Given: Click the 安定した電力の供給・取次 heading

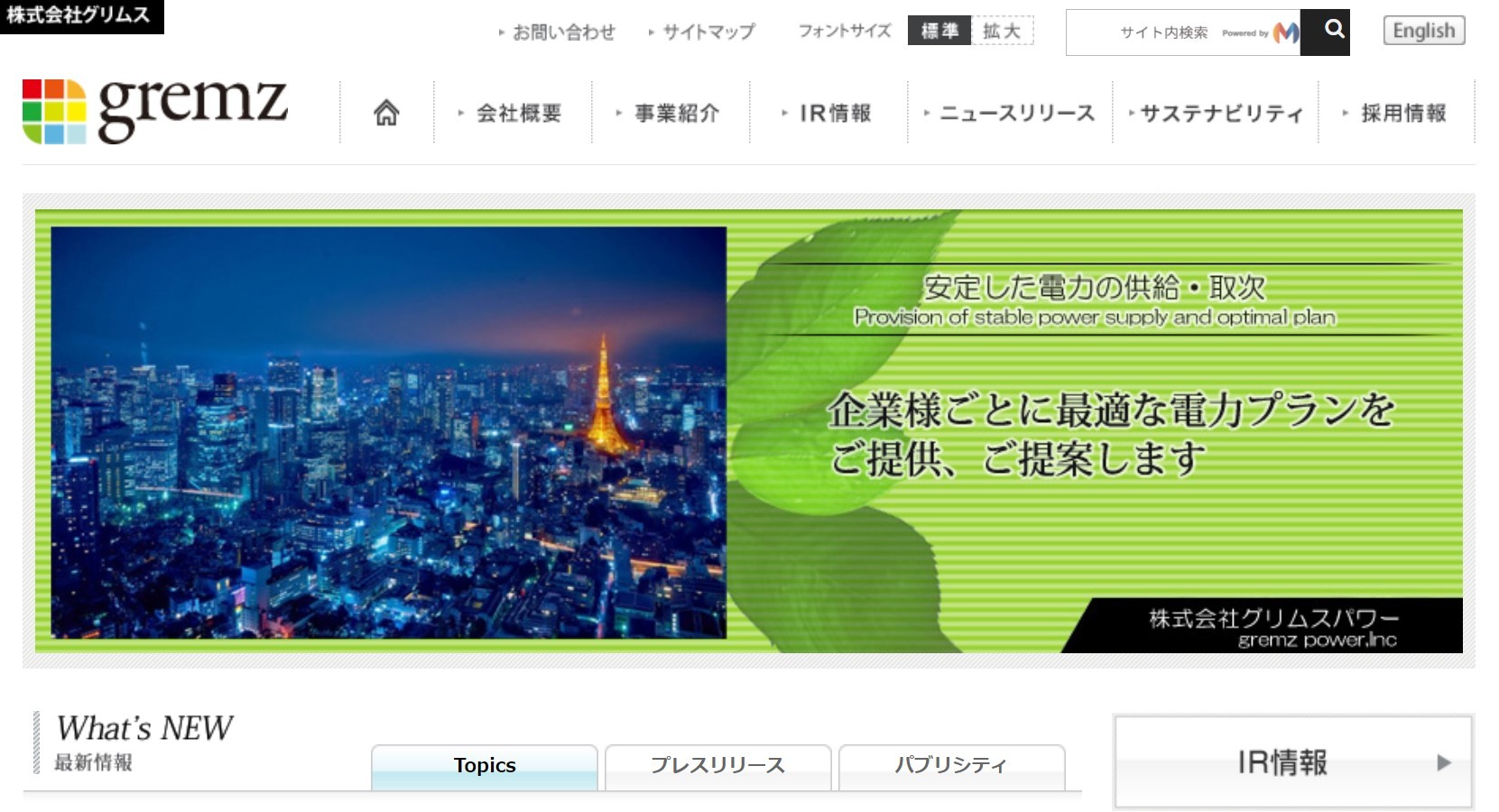Looking at the screenshot, I should point(1094,288).
